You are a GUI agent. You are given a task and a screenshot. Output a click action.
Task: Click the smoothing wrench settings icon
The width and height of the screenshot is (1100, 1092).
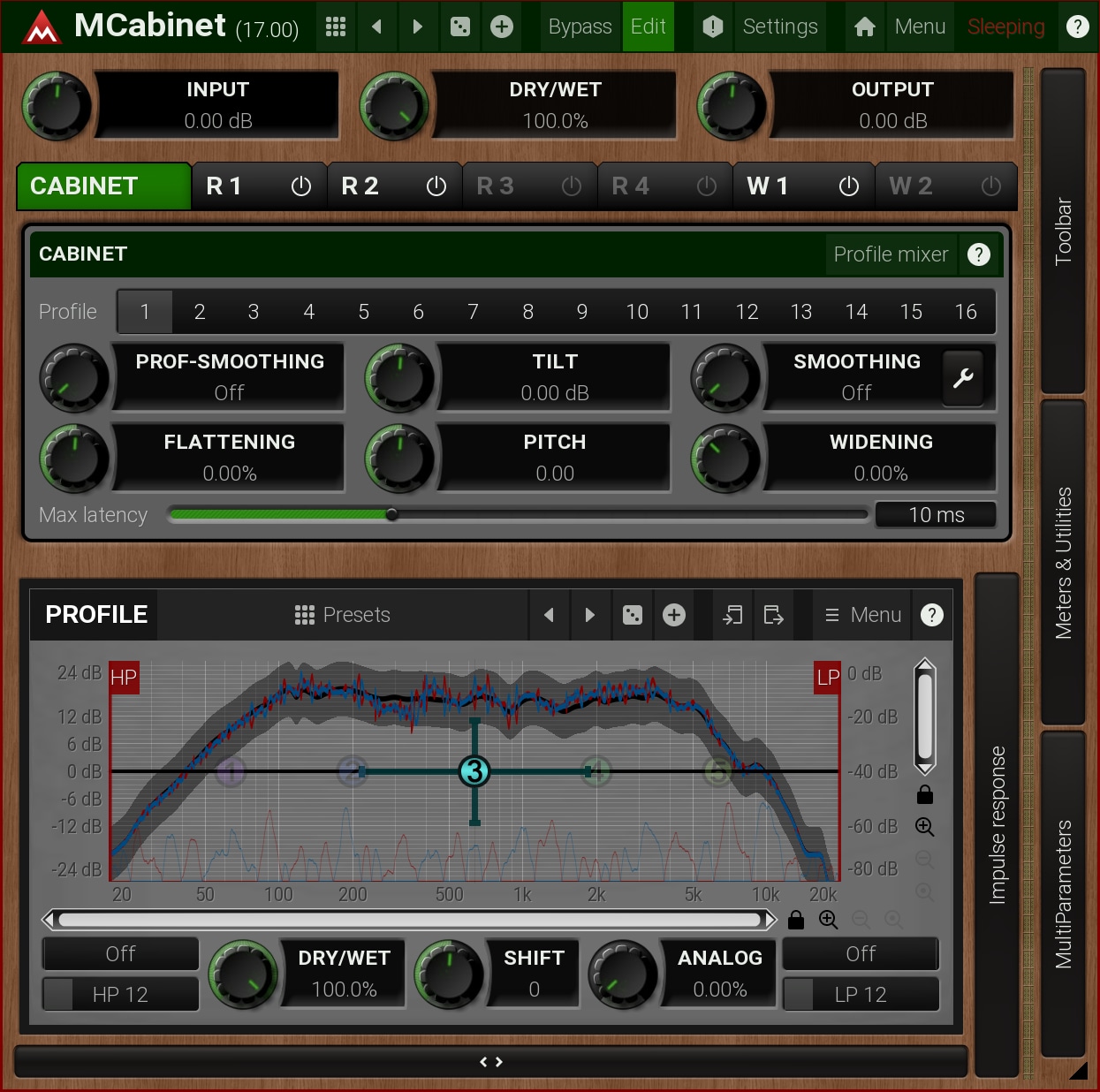[963, 378]
